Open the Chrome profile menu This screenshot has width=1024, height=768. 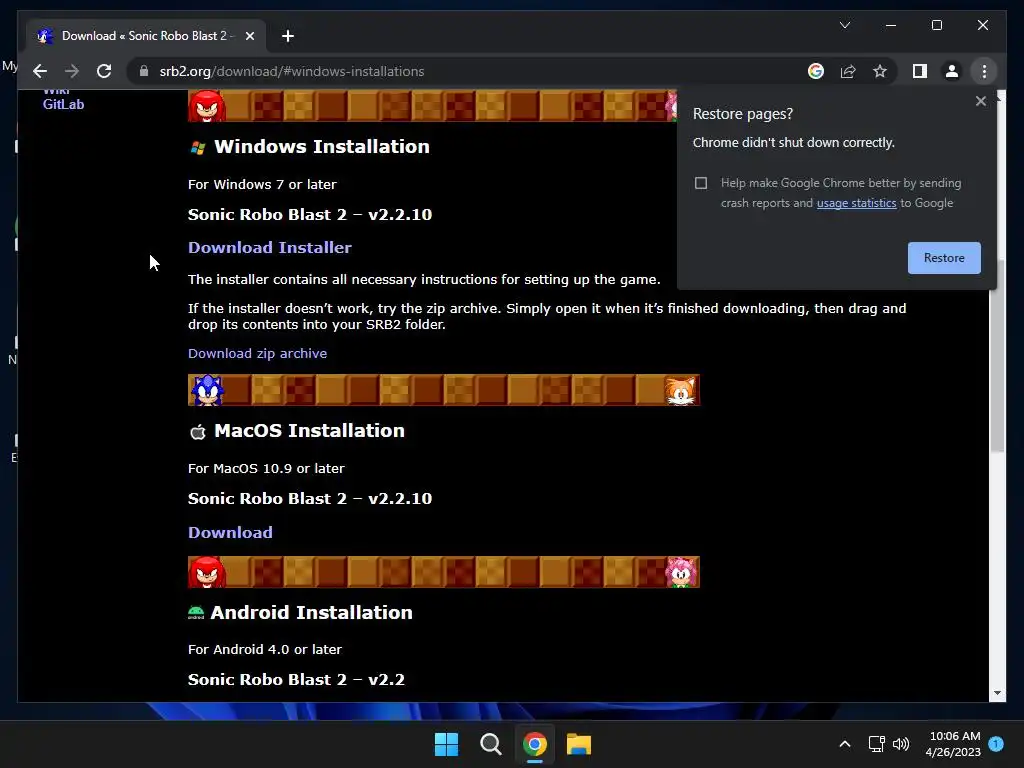952,71
